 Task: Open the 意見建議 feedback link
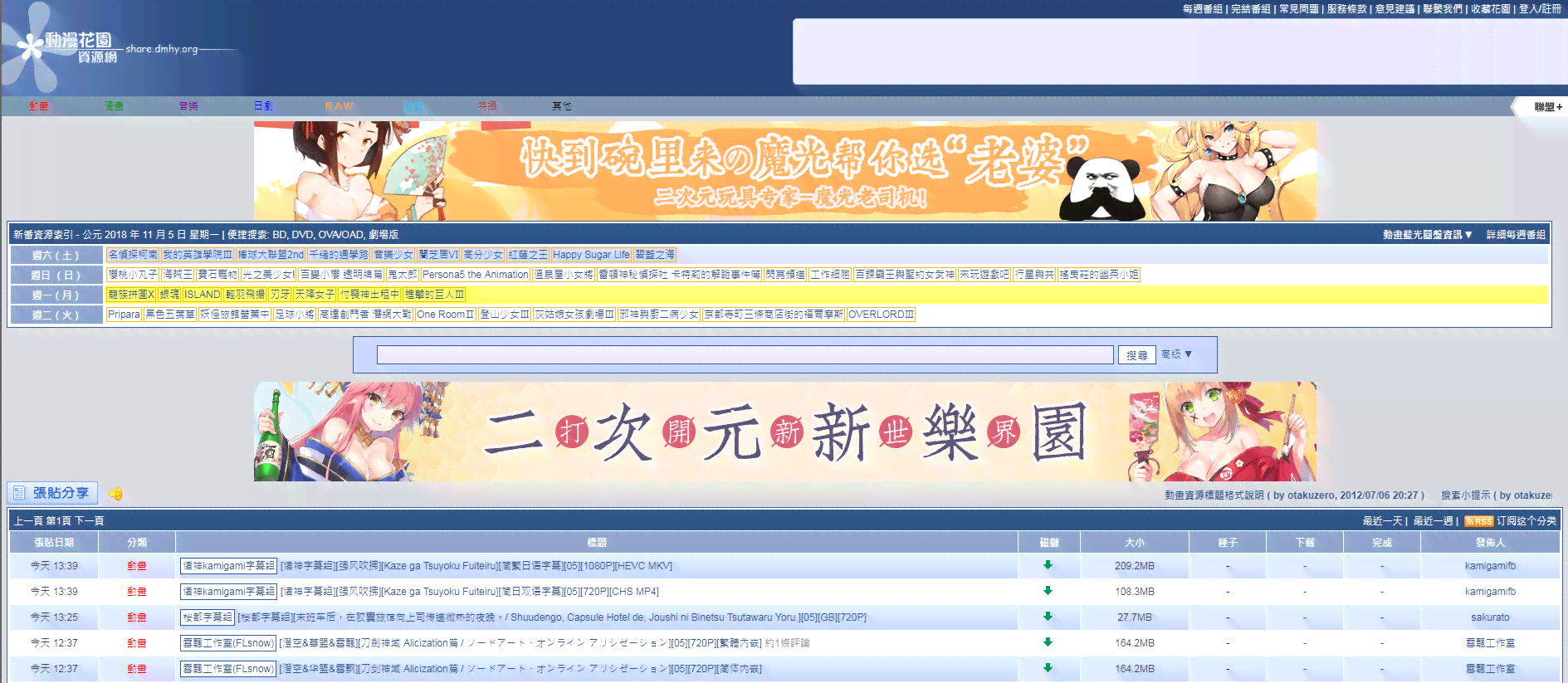(x=1395, y=9)
